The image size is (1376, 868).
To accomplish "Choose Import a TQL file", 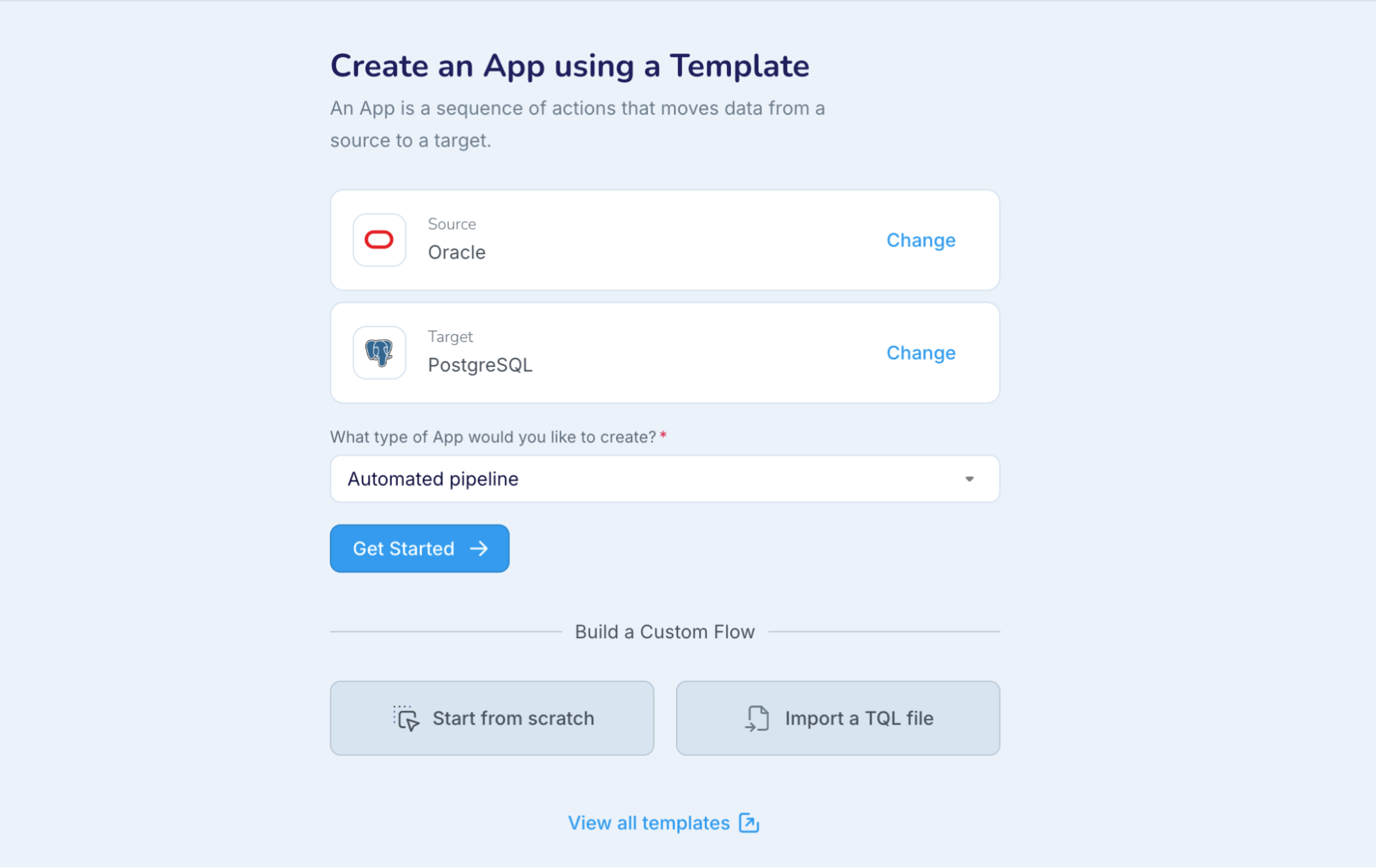I will click(x=838, y=718).
